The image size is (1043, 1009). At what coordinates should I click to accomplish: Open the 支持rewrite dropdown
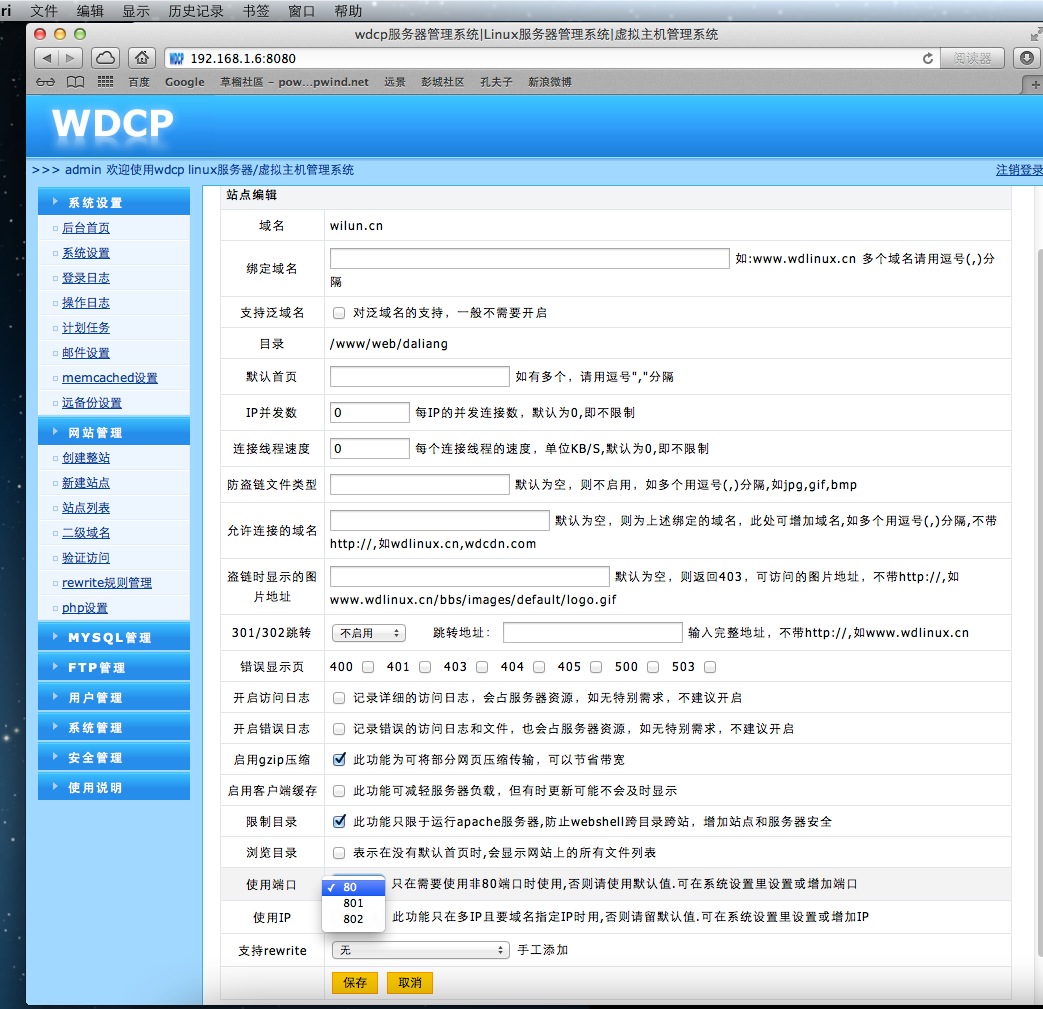pos(420,950)
